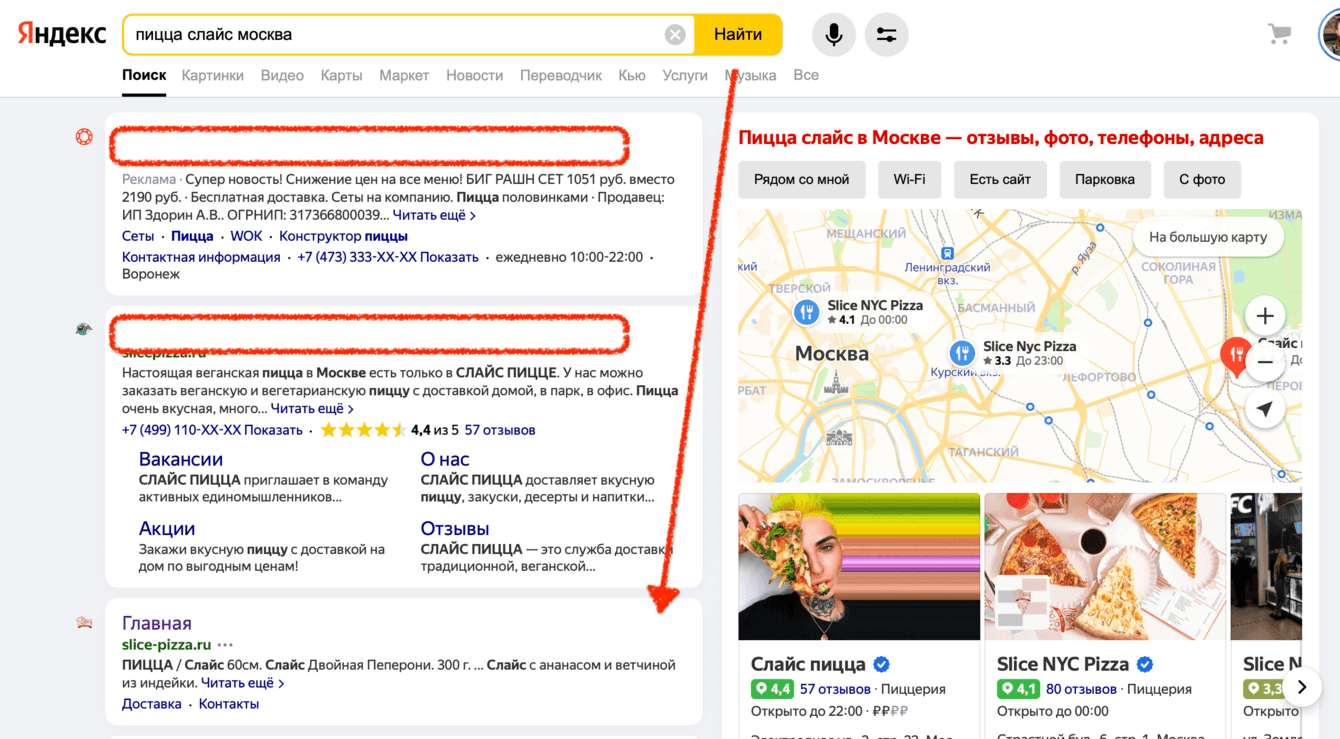Click the Yandex logo
Viewport: 1340px width, 739px height.
[62, 34]
